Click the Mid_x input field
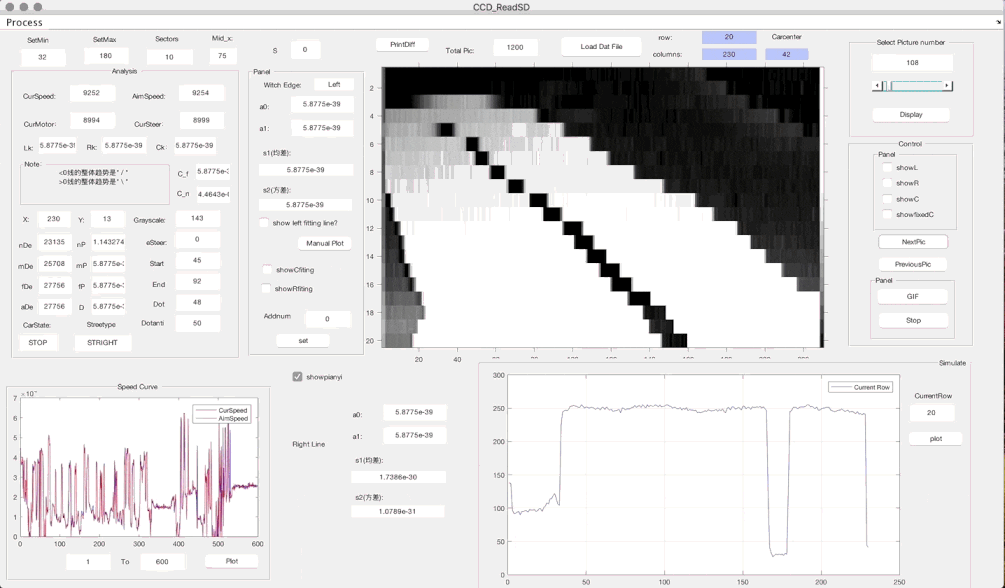Screen dimensions: 1005x588 click(222, 56)
